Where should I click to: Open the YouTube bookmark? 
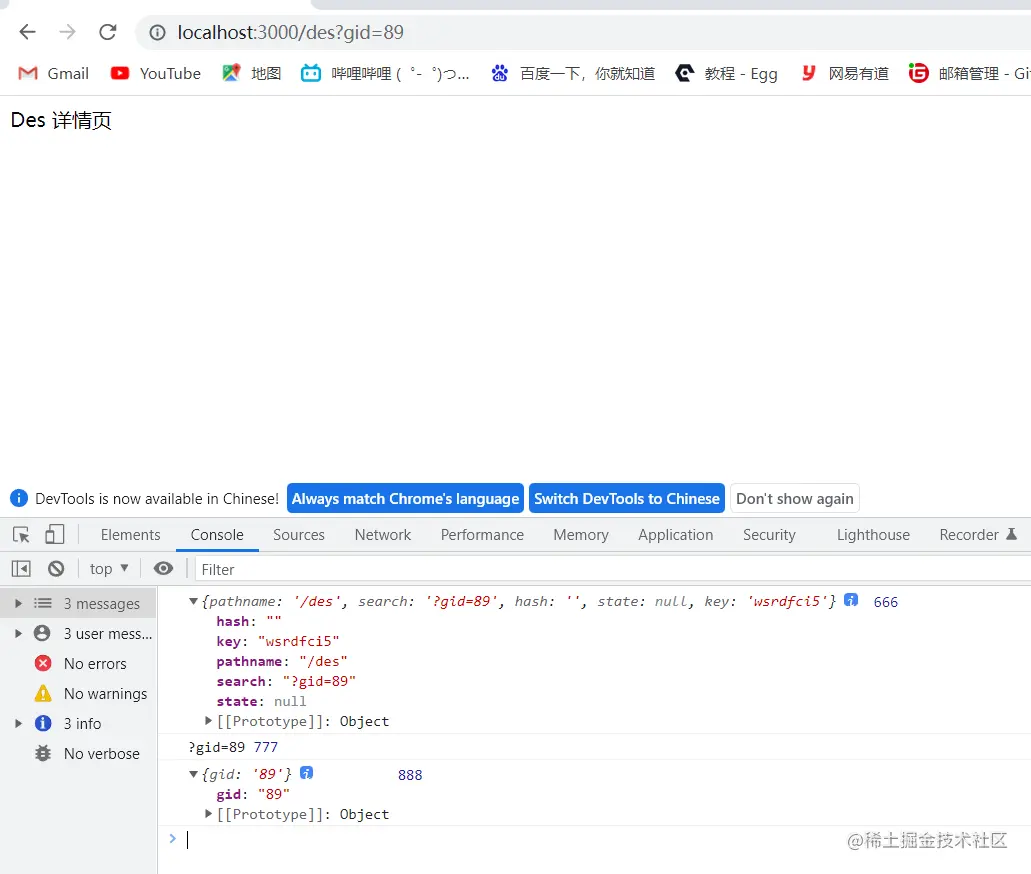[x=156, y=73]
